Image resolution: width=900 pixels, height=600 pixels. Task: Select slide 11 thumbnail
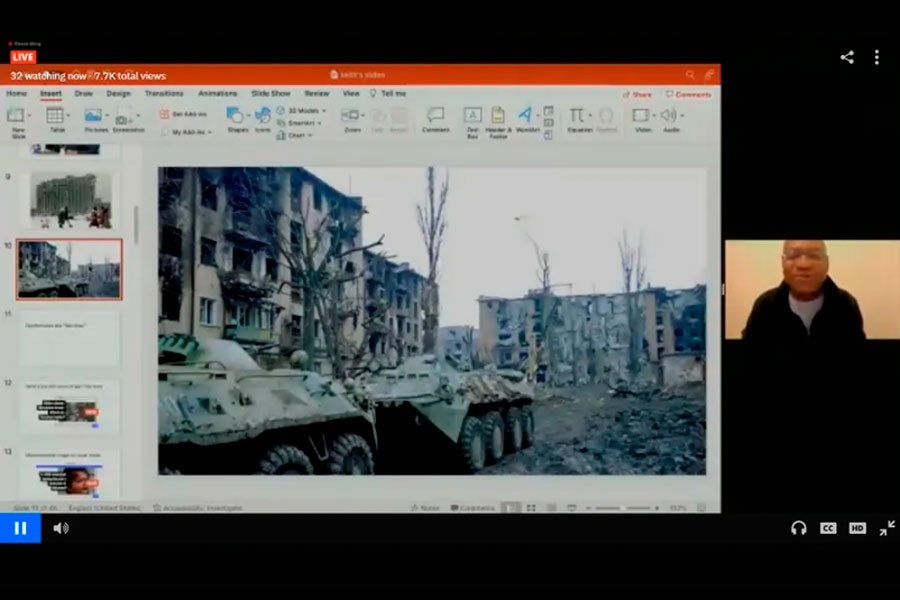coord(70,339)
